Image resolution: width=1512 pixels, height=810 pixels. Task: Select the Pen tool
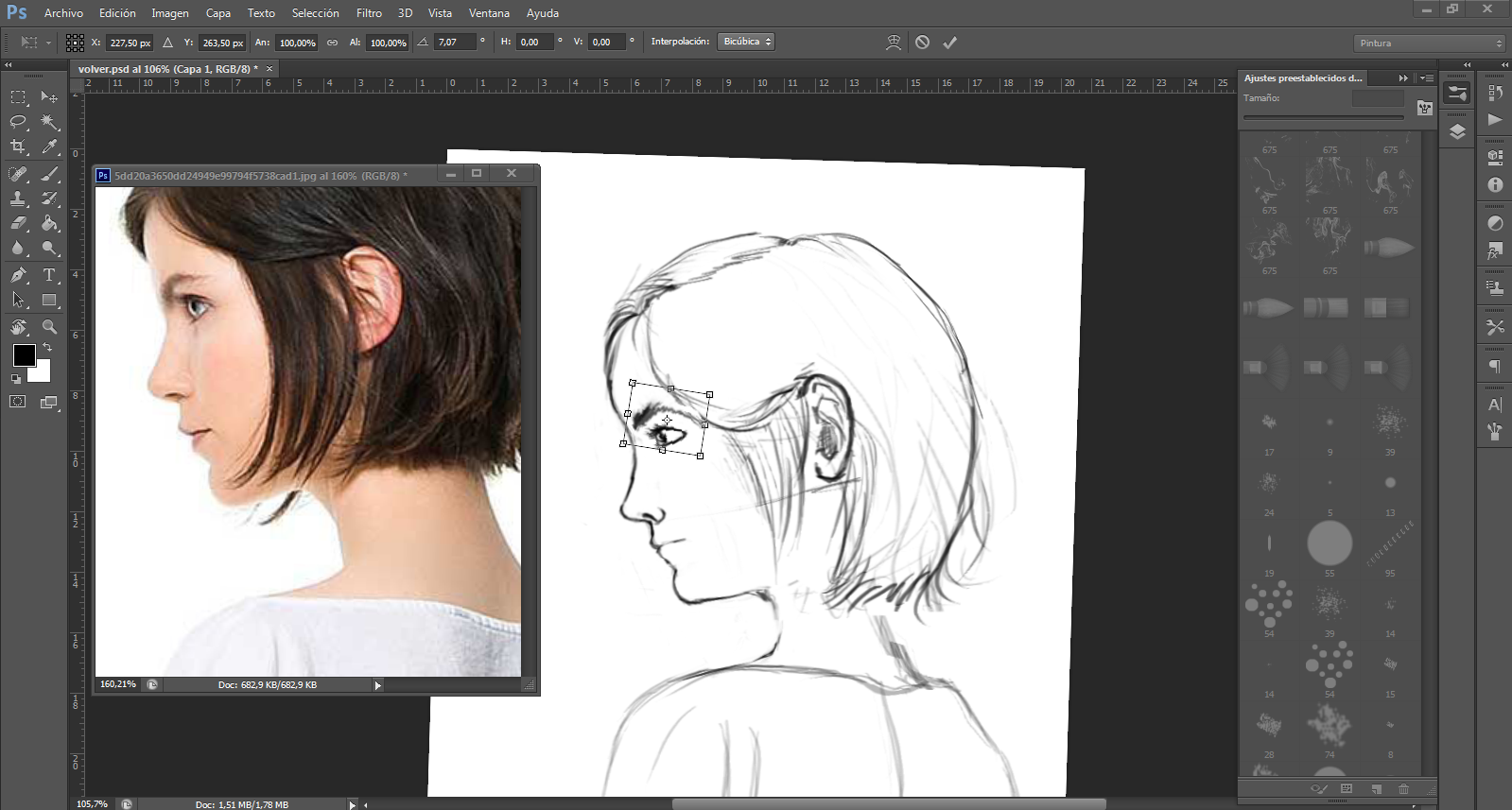(18, 275)
